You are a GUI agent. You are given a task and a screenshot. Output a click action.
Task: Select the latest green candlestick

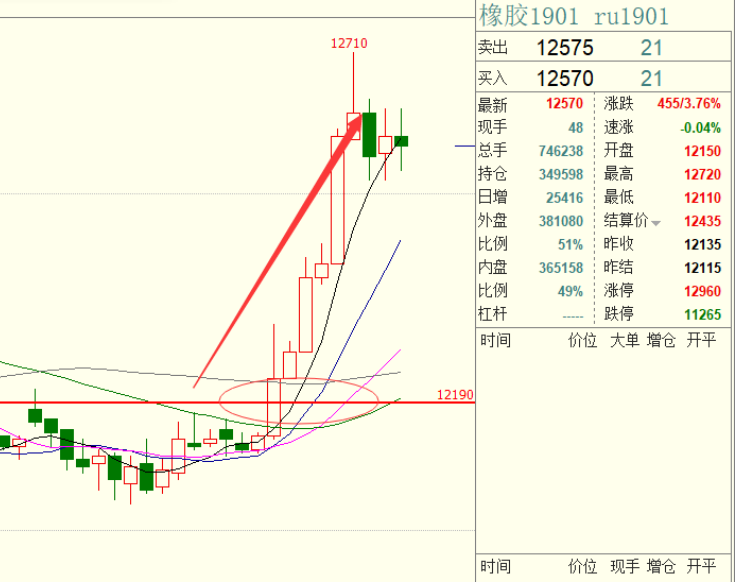[401, 140]
